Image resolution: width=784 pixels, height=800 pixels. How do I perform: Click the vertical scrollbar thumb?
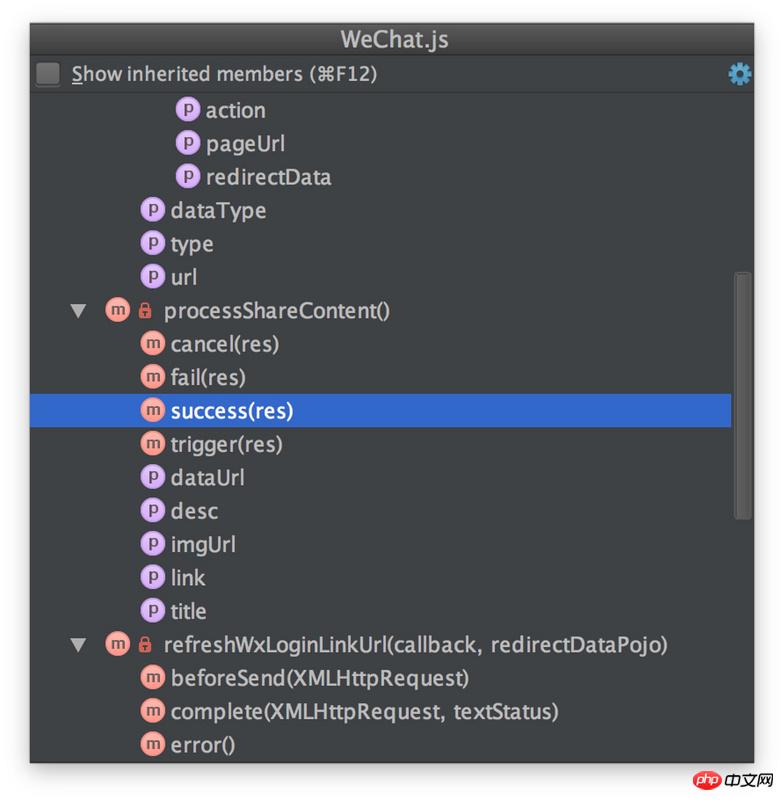(742, 396)
